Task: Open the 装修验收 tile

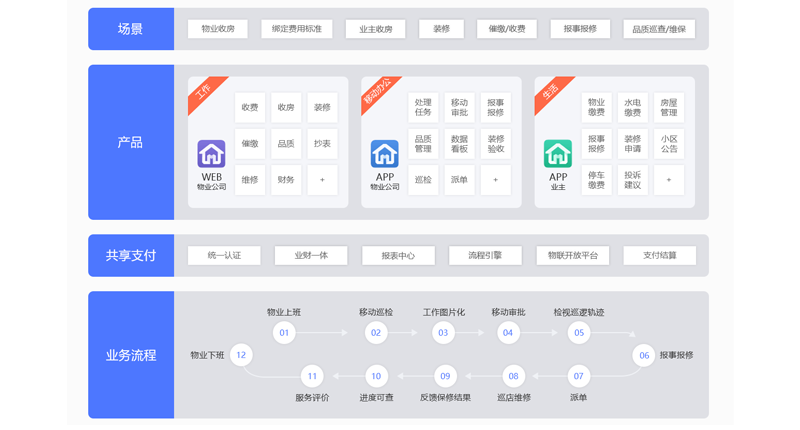Action: click(x=495, y=143)
